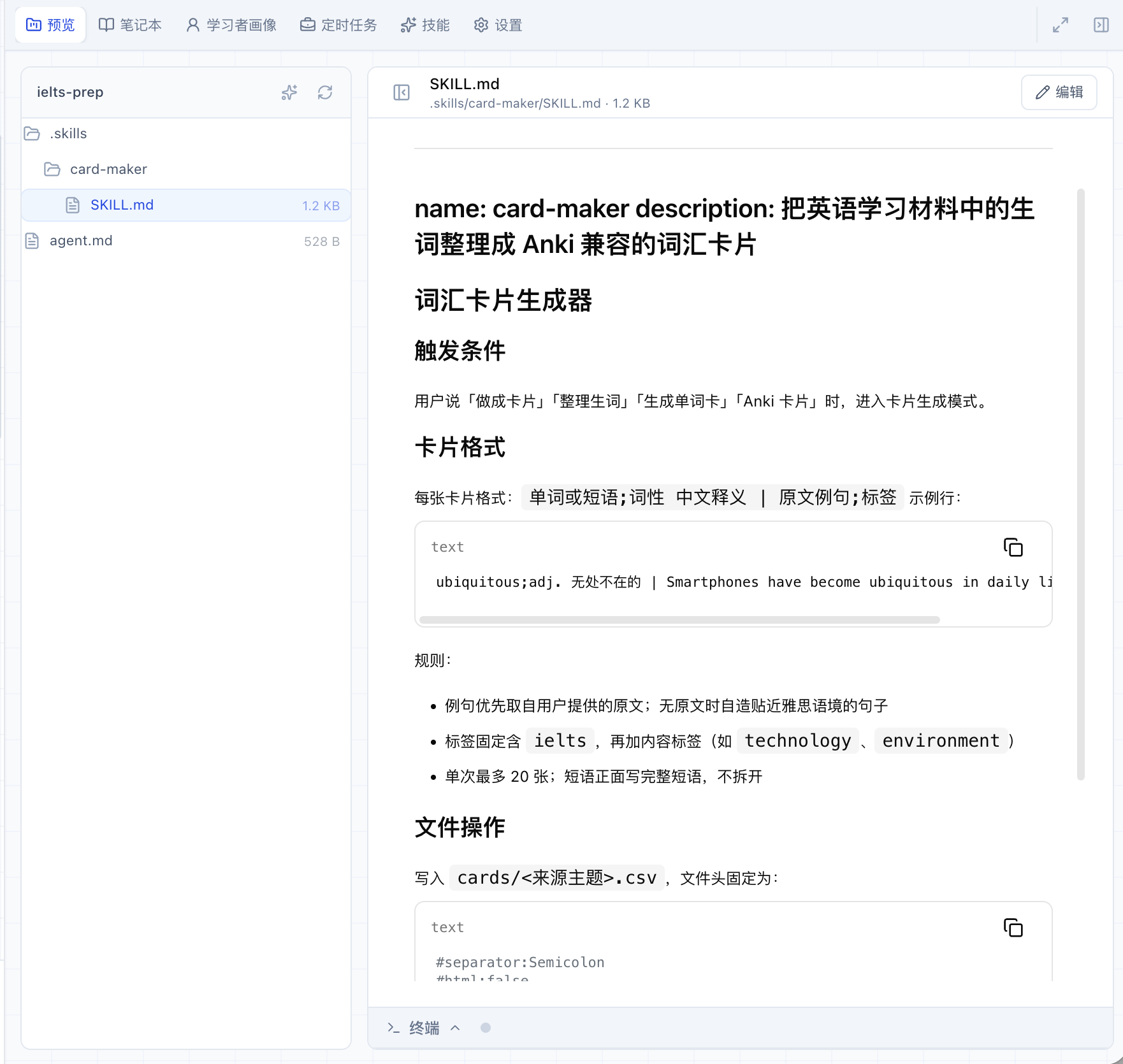Image resolution: width=1123 pixels, height=1064 pixels.
Task: Click the terminal status dot
Action: (486, 1028)
